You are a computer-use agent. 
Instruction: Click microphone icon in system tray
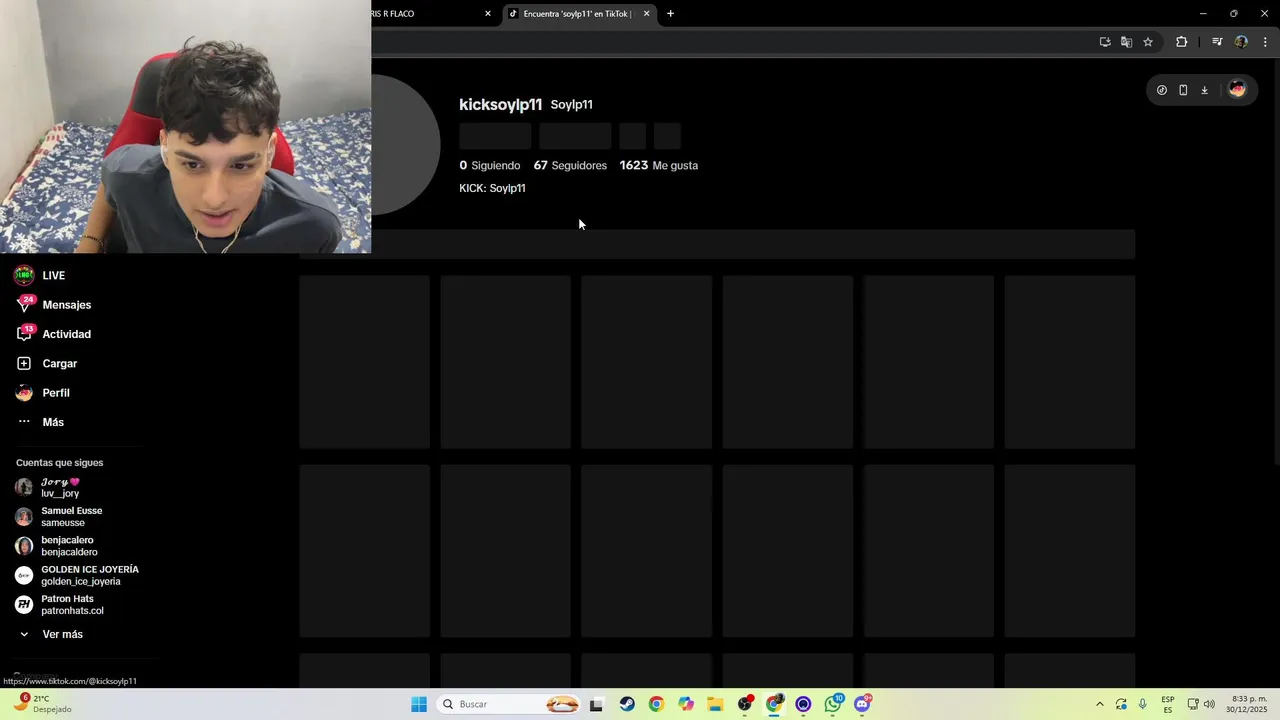[x=1143, y=704]
